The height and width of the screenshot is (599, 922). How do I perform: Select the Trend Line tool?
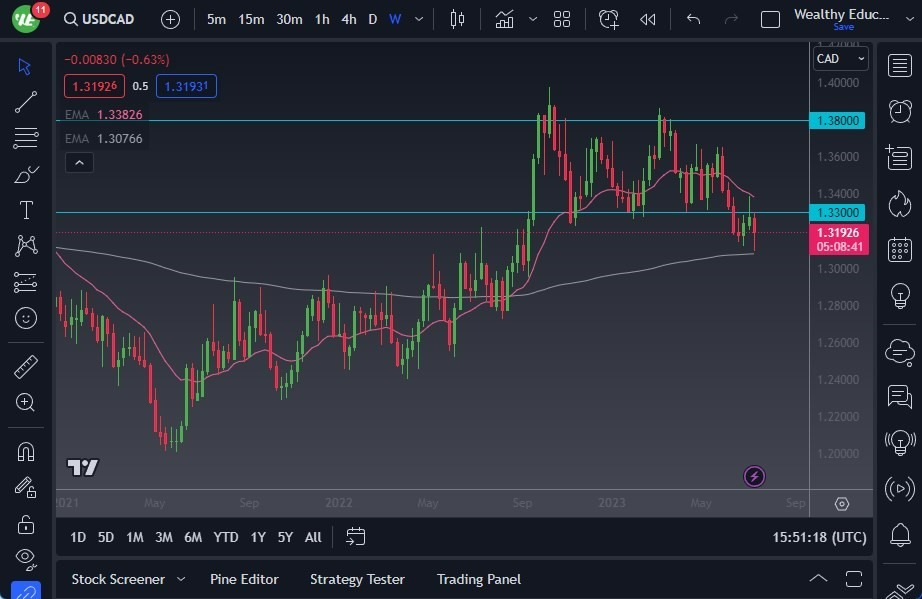(25, 102)
